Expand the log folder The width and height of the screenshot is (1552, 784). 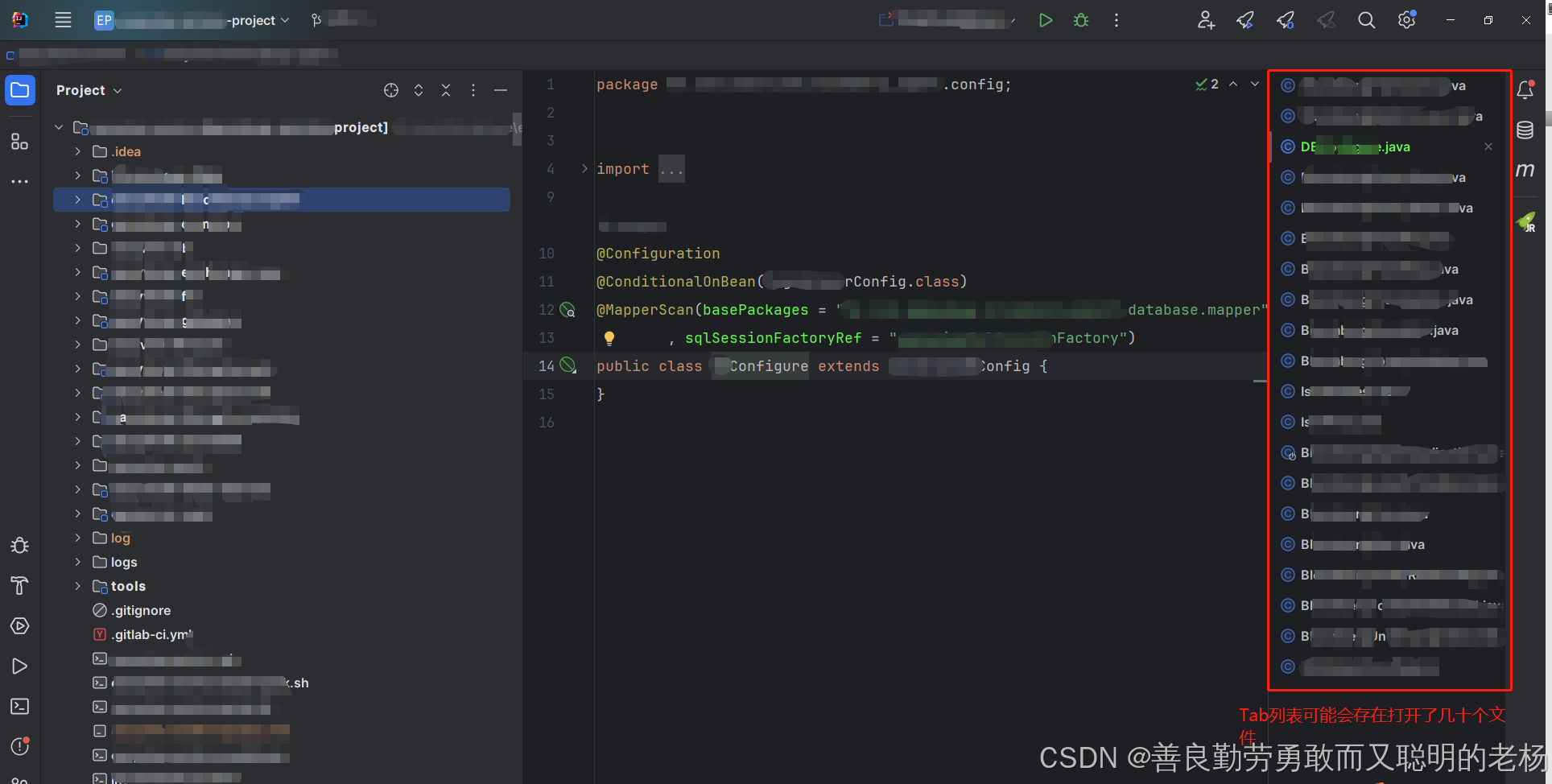click(x=77, y=538)
